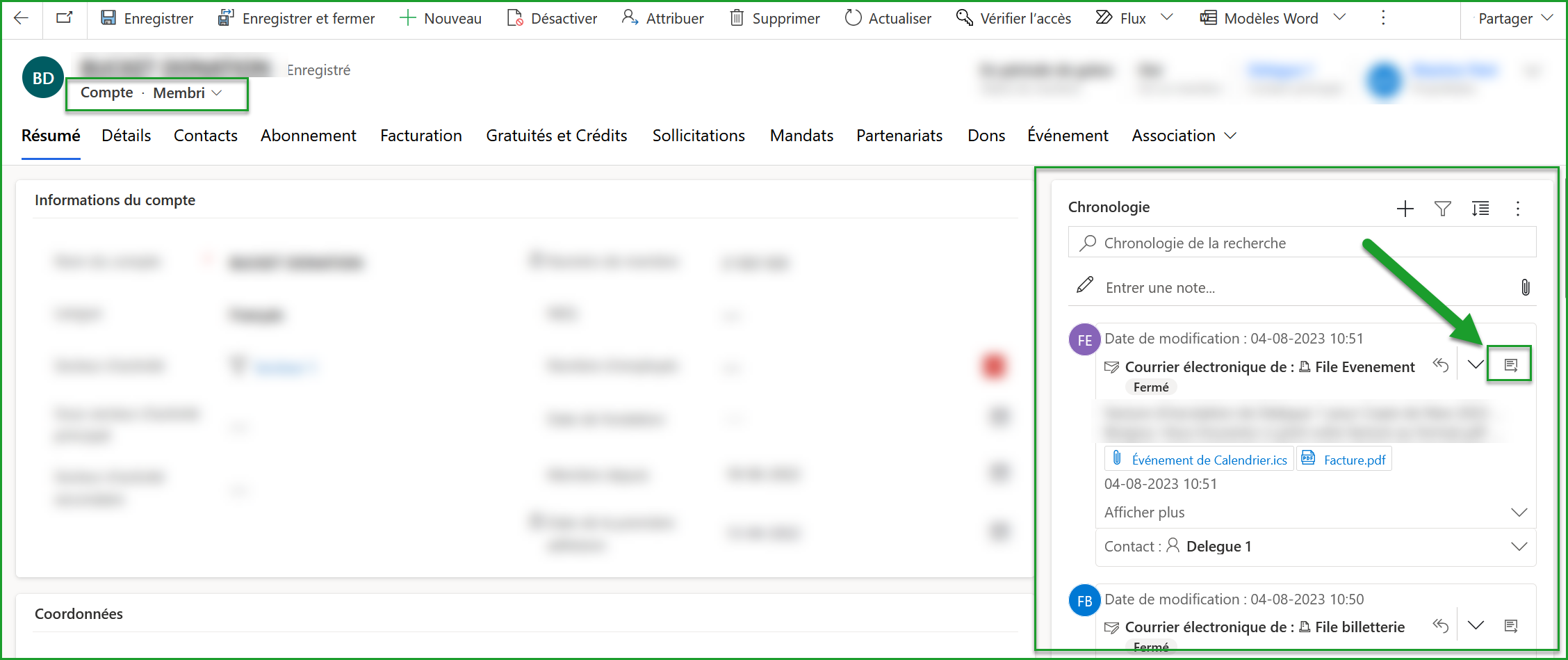Open the Facture.pdf attachment
The width and height of the screenshot is (1568, 660).
pos(1353,459)
